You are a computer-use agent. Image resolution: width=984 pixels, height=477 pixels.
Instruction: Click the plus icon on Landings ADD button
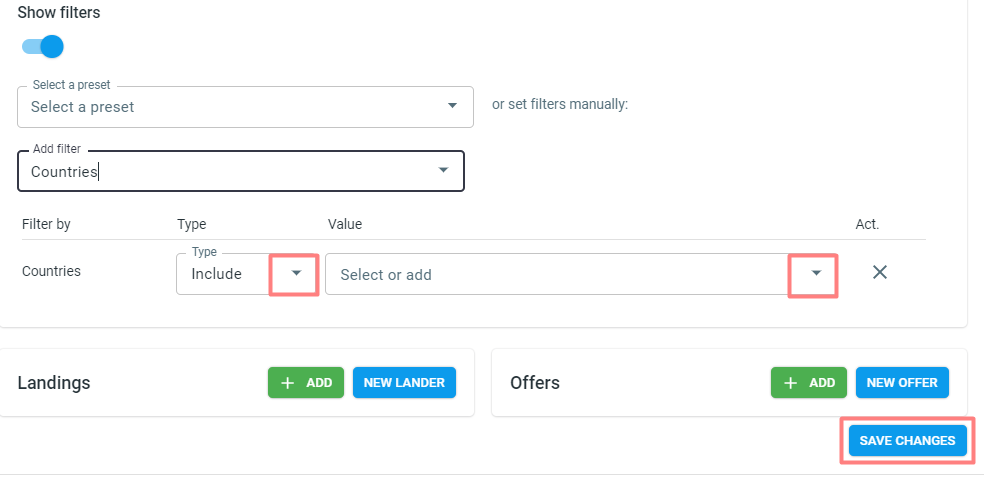(x=287, y=383)
